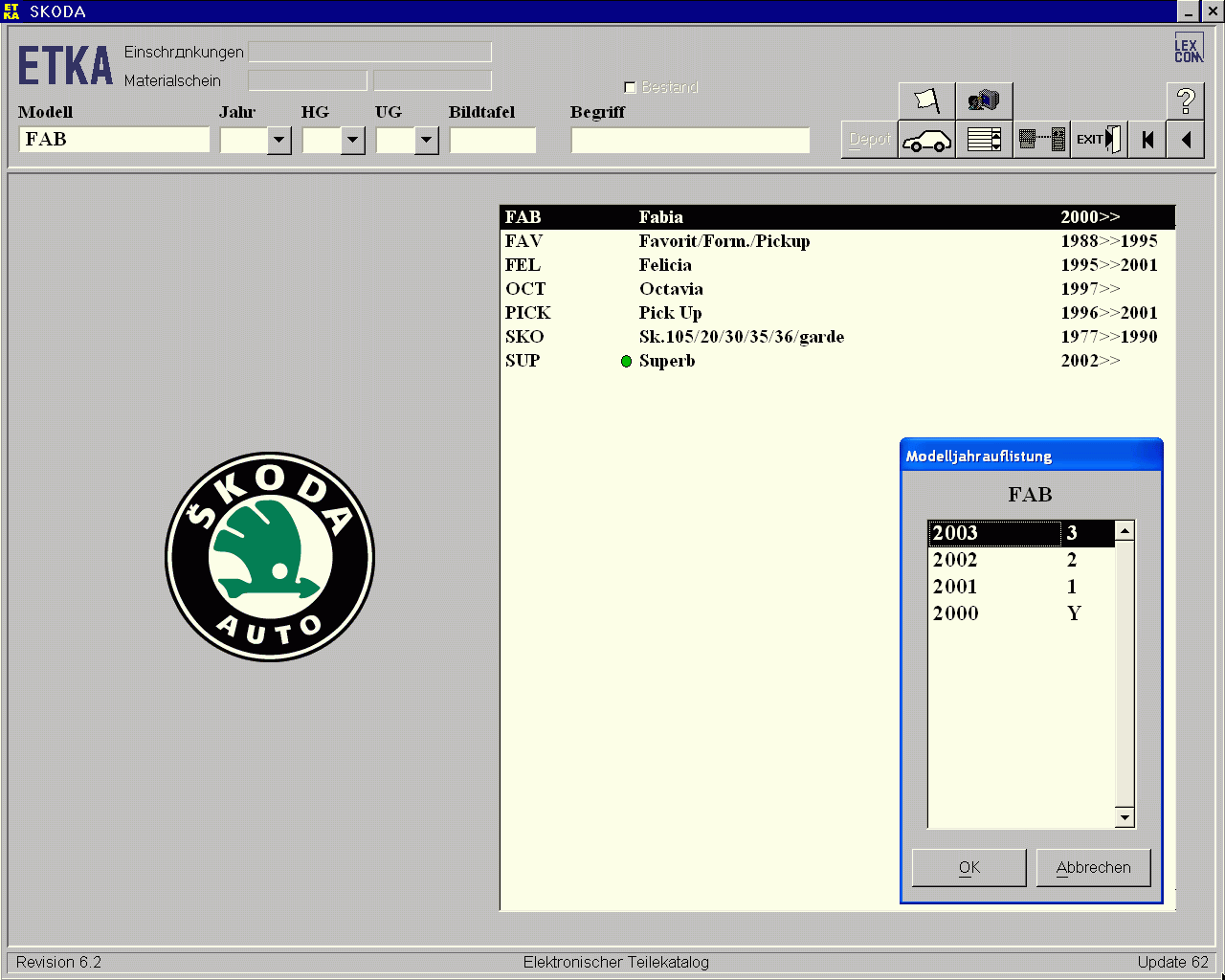
Task: Close the SKODA window
Action: 1212,11
